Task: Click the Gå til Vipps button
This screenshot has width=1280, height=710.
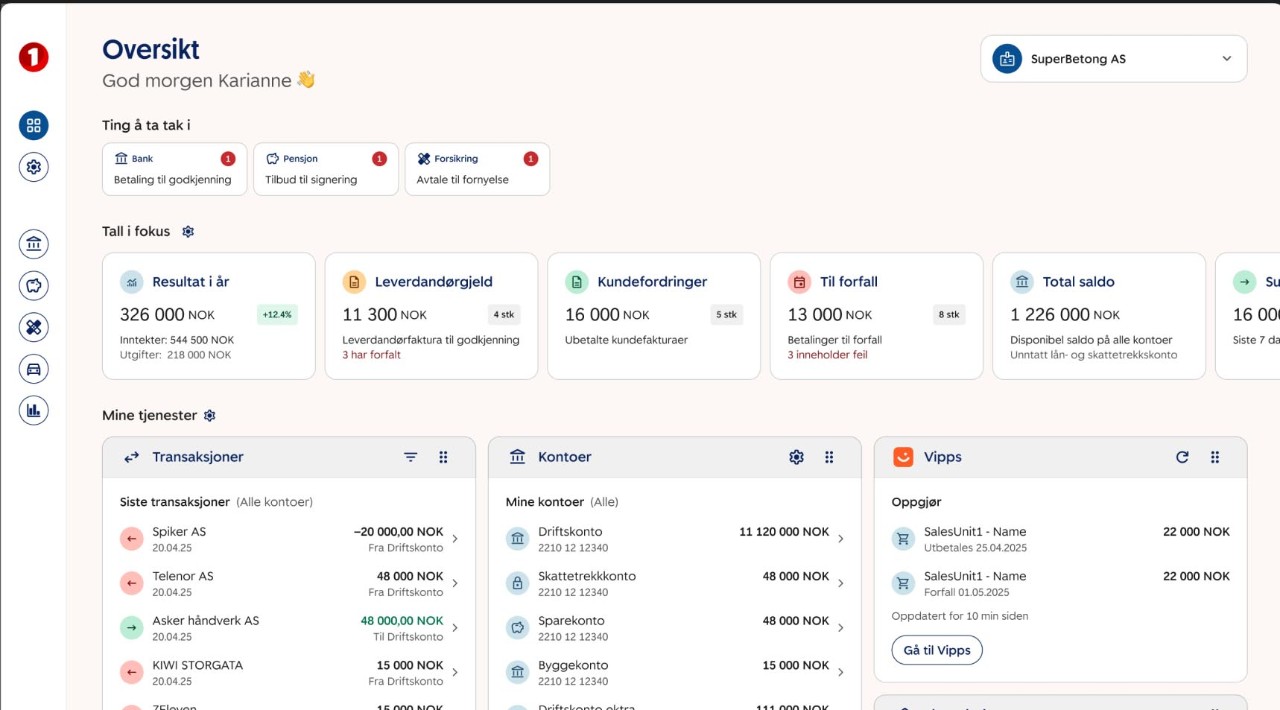Action: [936, 650]
